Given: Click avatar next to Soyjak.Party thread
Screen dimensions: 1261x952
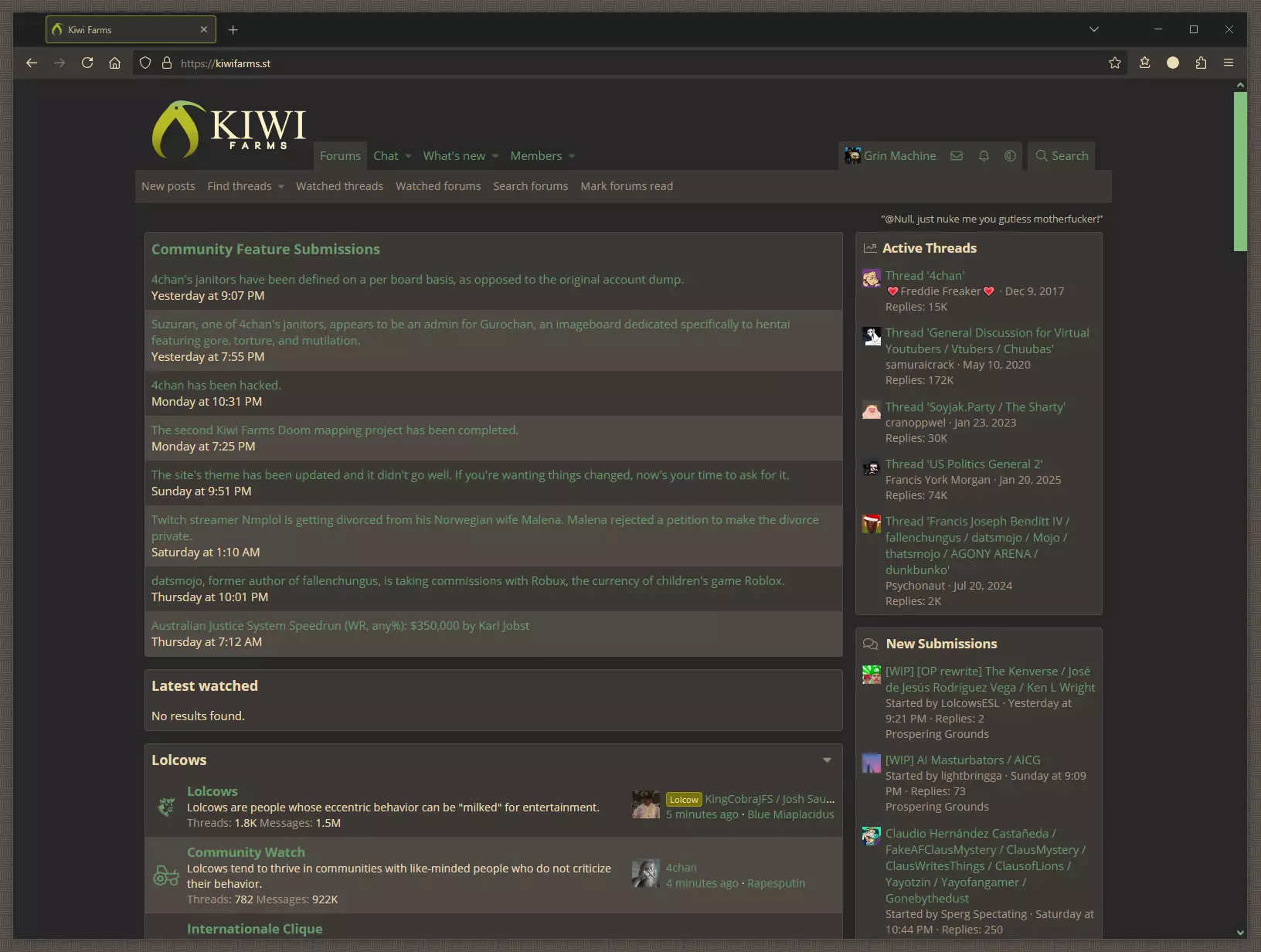Looking at the screenshot, I should tap(872, 410).
